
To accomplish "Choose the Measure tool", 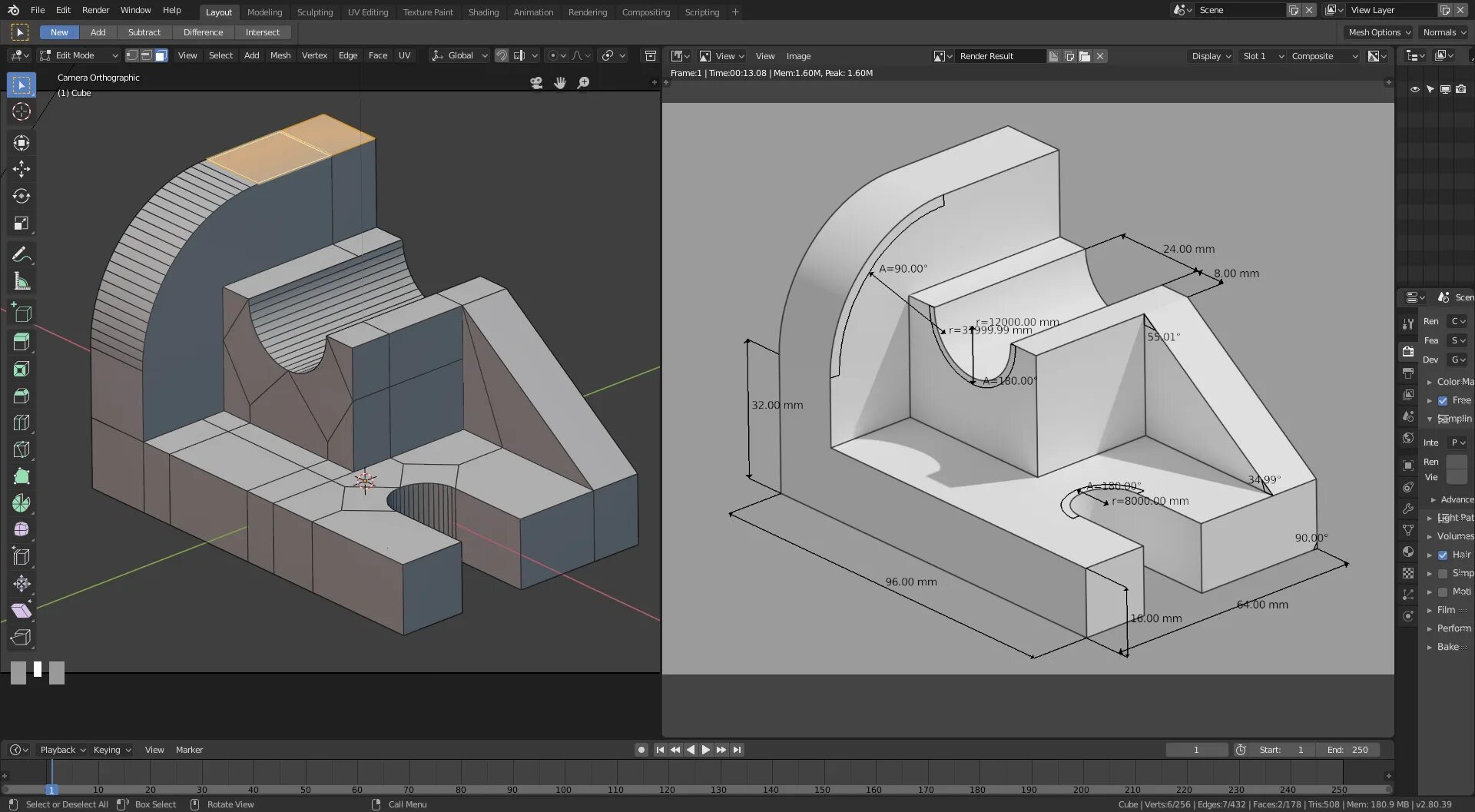I will (x=22, y=282).
